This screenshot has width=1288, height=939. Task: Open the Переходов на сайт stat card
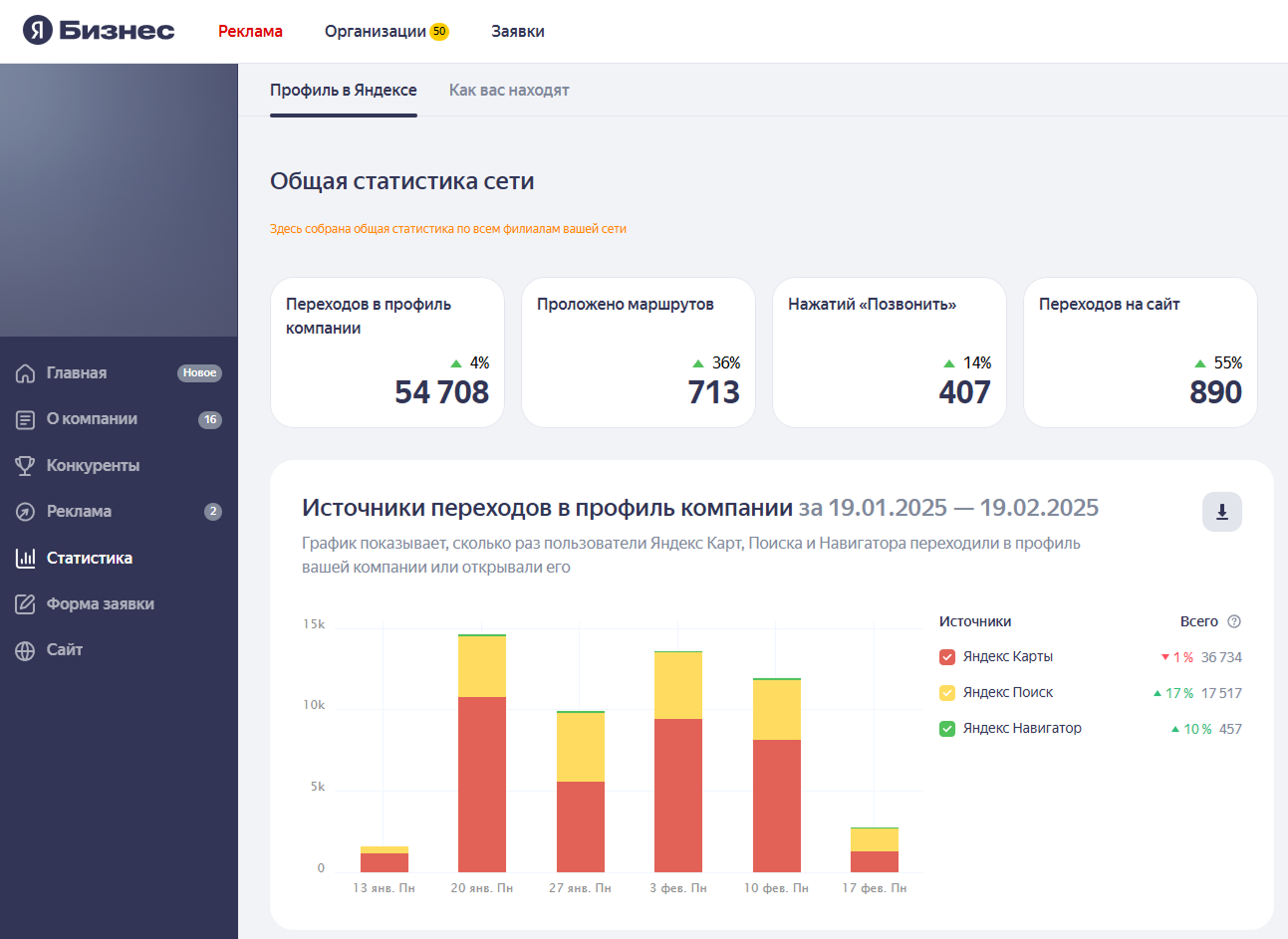pos(1141,352)
